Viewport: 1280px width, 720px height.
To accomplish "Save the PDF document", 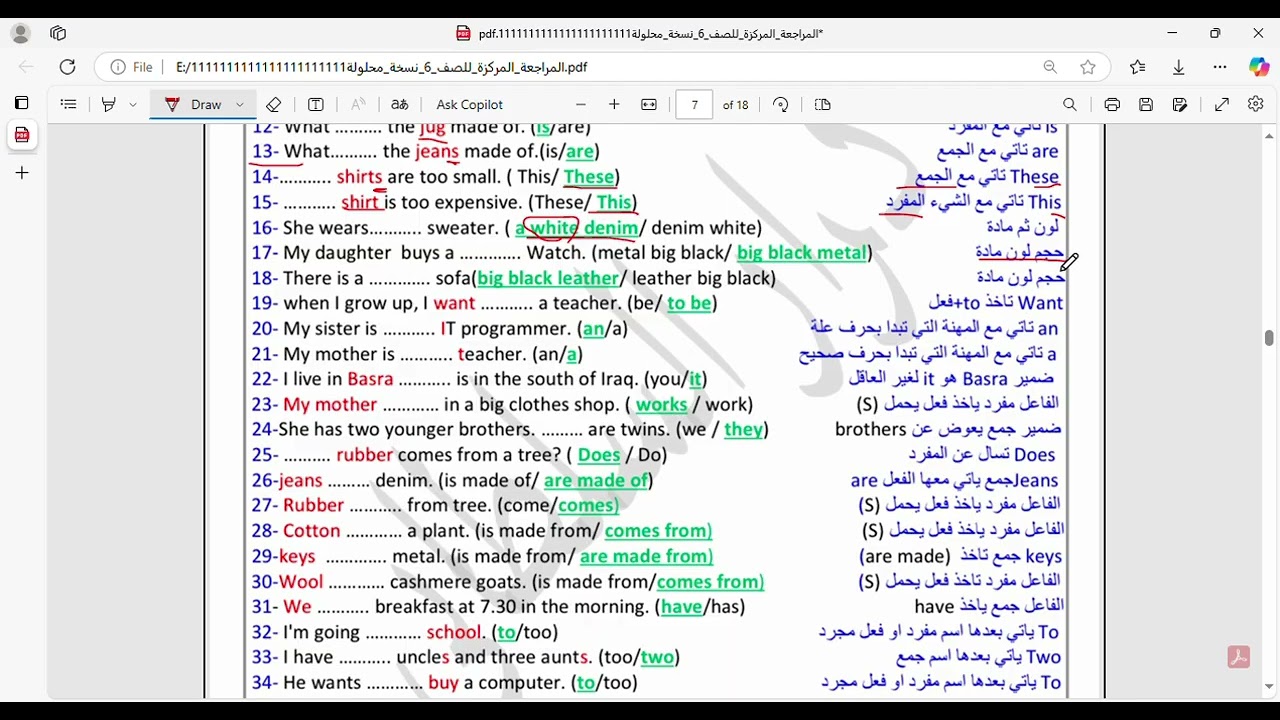I will [1146, 104].
